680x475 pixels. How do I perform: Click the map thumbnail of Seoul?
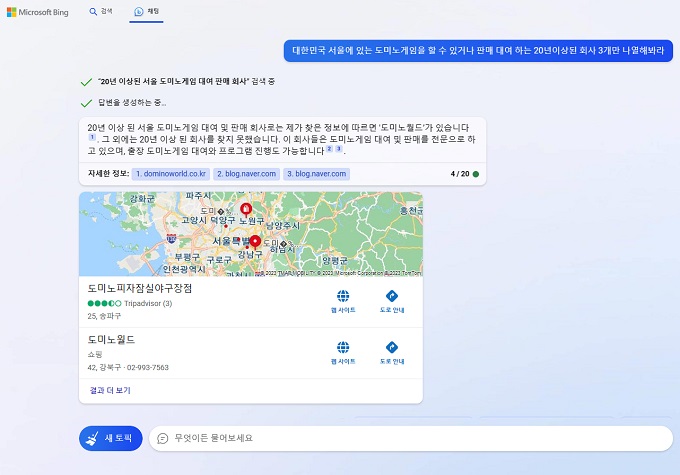point(251,234)
